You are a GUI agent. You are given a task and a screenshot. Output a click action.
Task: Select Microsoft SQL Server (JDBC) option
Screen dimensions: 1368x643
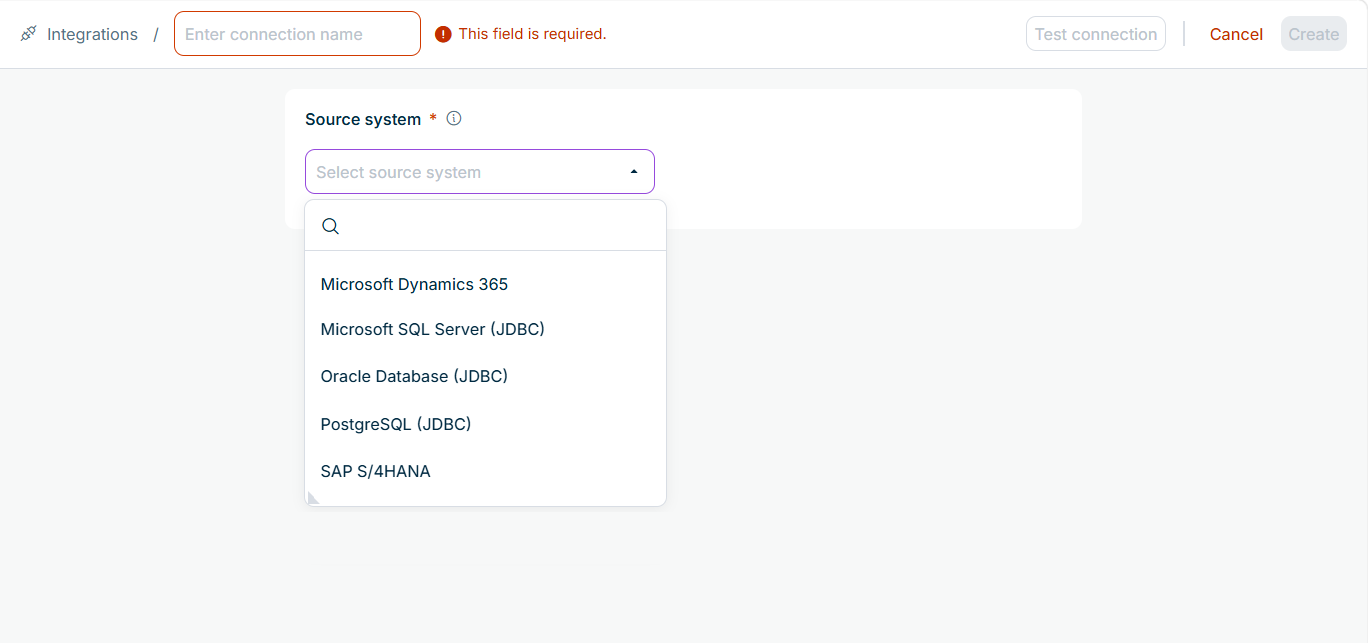(485, 329)
